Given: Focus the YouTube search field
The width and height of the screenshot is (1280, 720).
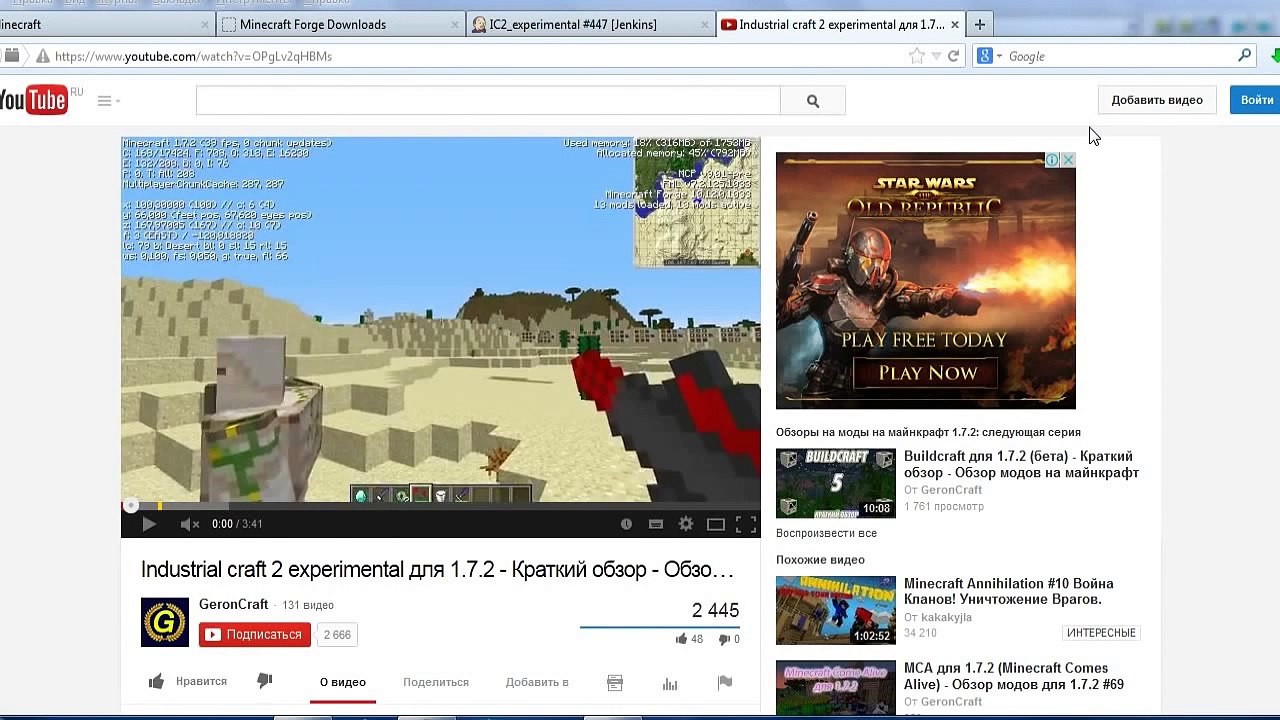Looking at the screenshot, I should point(488,101).
